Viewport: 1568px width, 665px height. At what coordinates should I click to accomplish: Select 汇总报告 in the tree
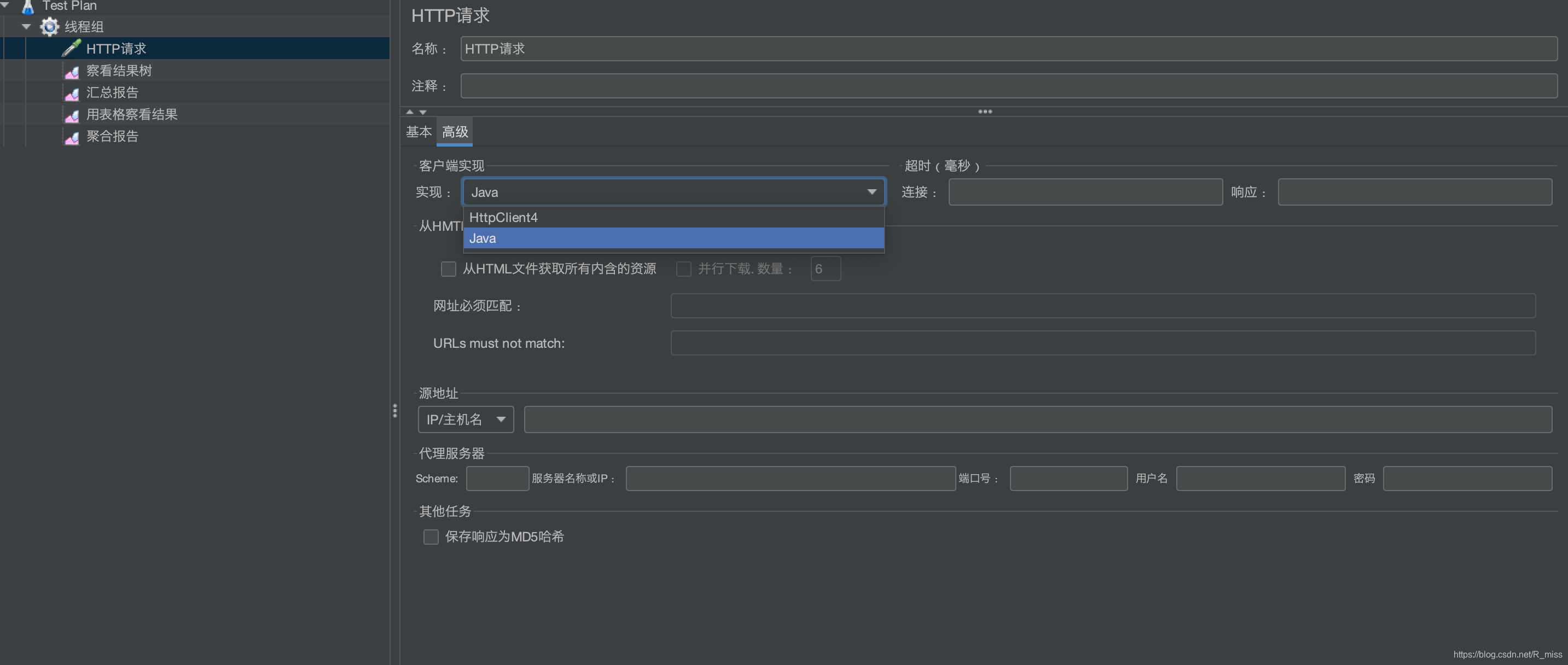[112, 92]
